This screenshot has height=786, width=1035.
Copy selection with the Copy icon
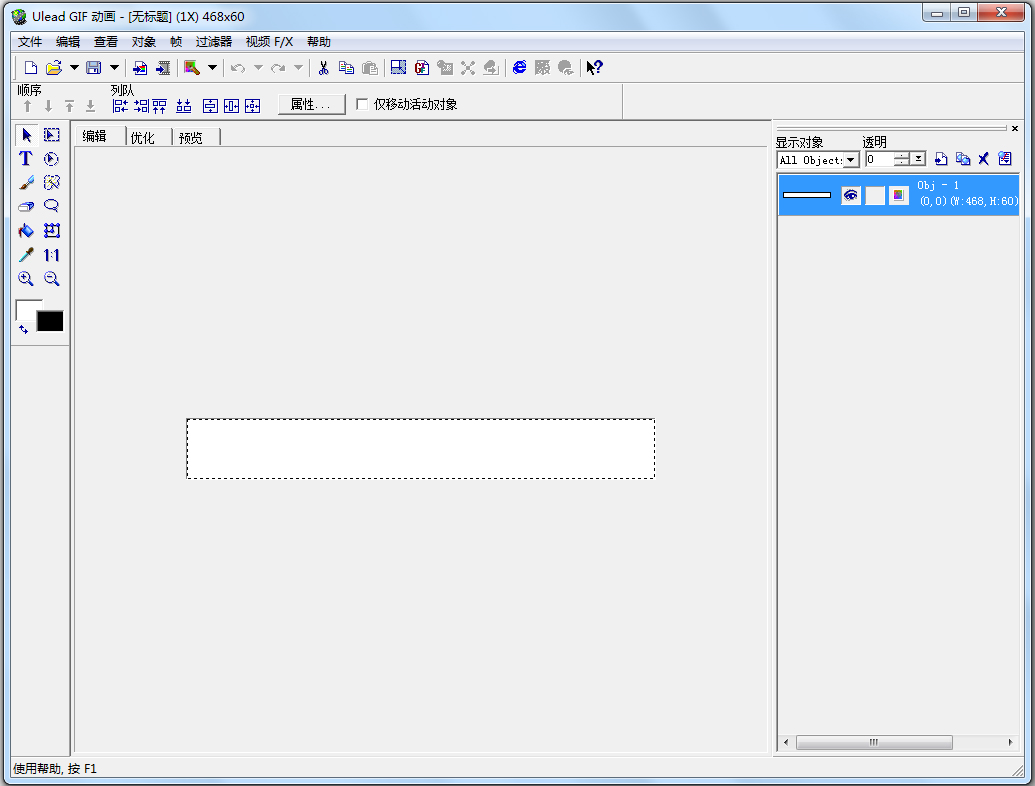pyautogui.click(x=347, y=67)
